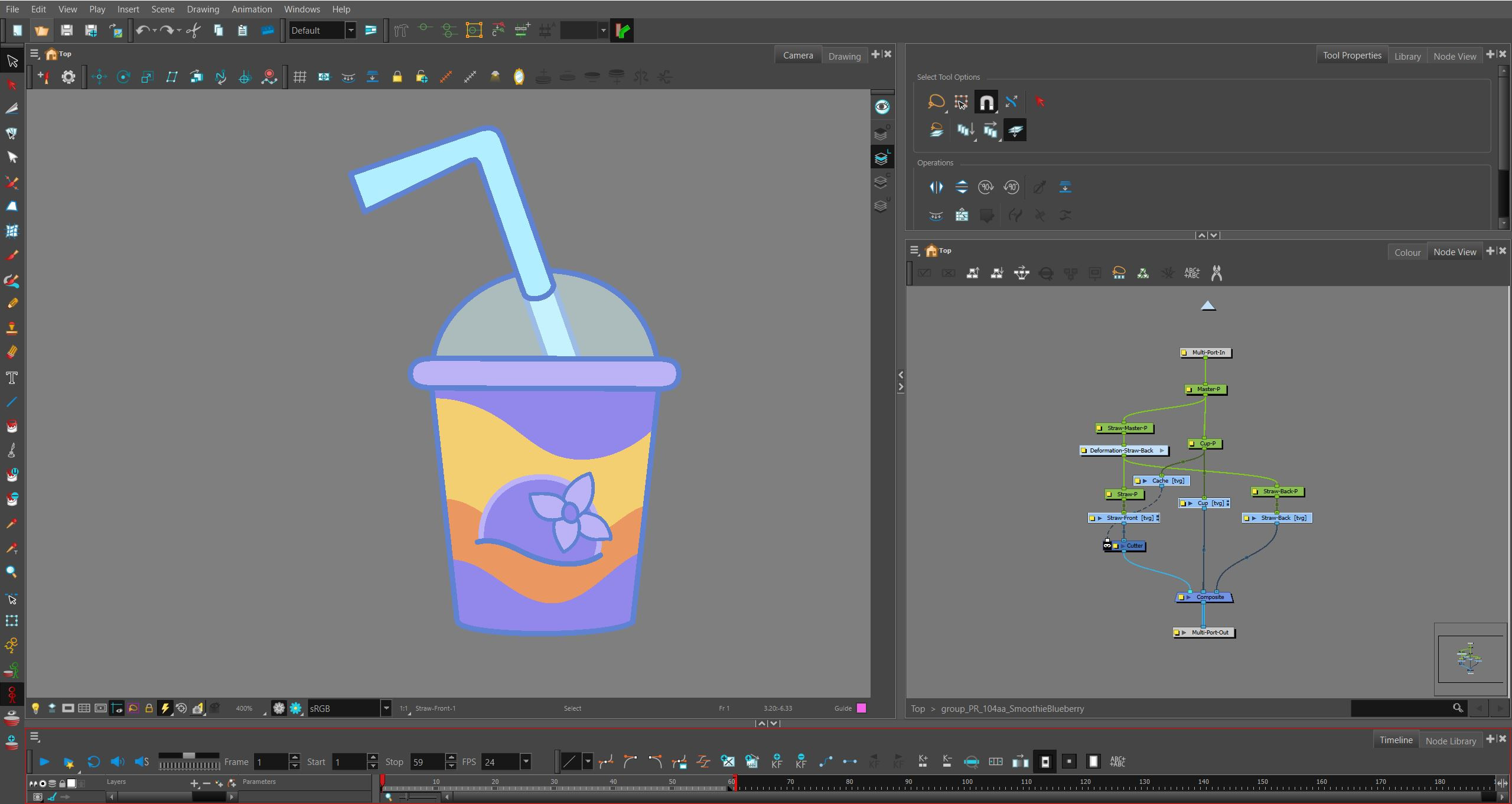Select the Lasso selection mode icon
The image size is (1512, 804).
tap(936, 102)
